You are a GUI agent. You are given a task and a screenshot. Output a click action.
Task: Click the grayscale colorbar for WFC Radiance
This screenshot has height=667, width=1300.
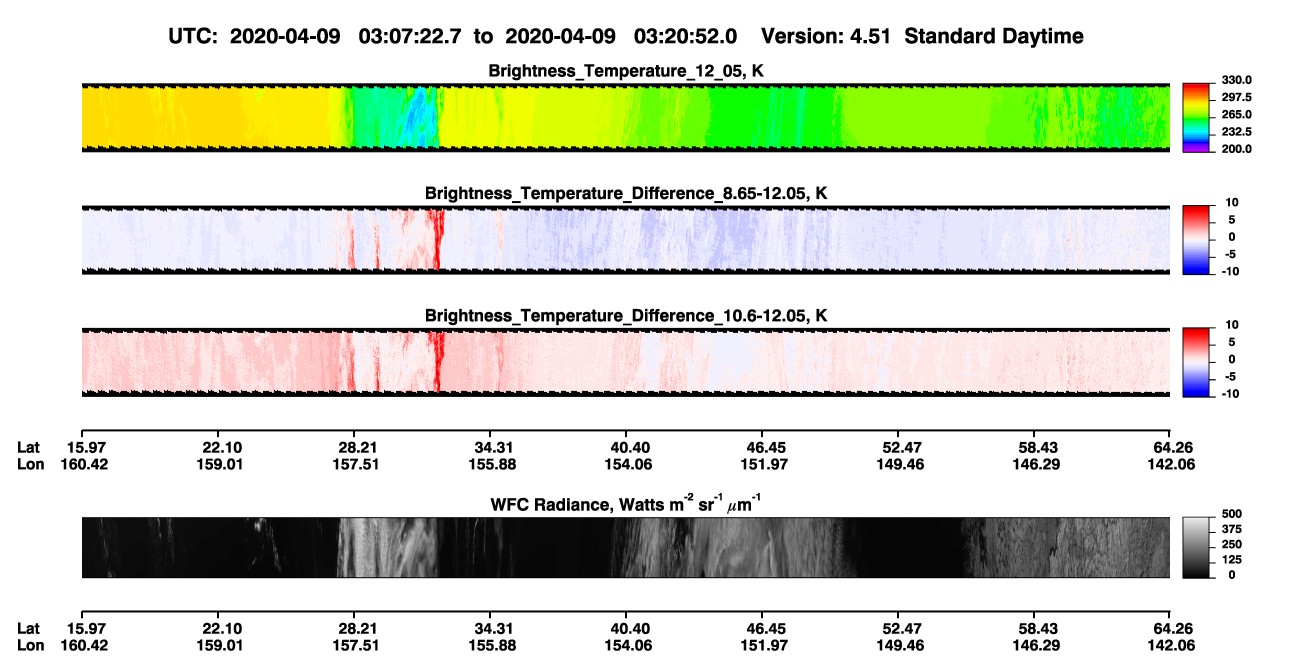click(x=1196, y=547)
